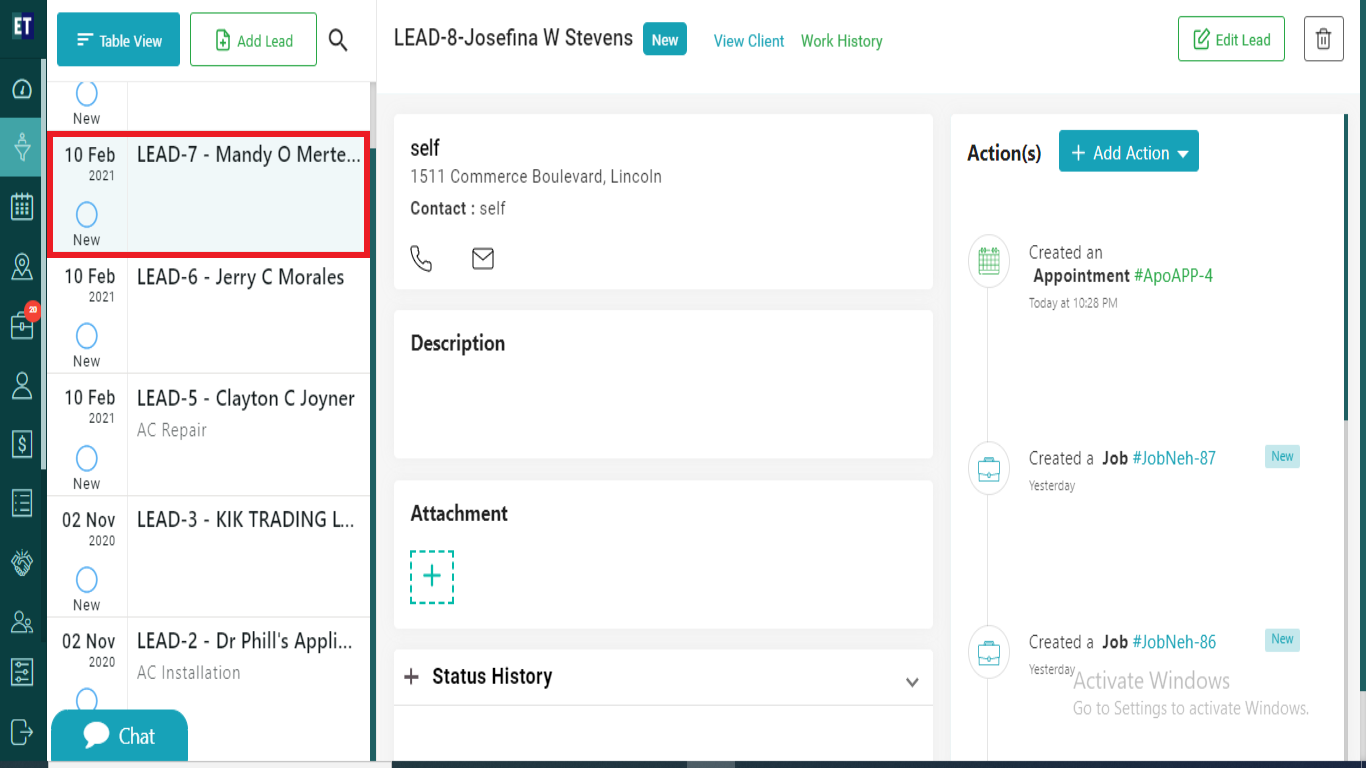Select LEAD-2 - Dr Phill's Appli lead

(x=208, y=689)
